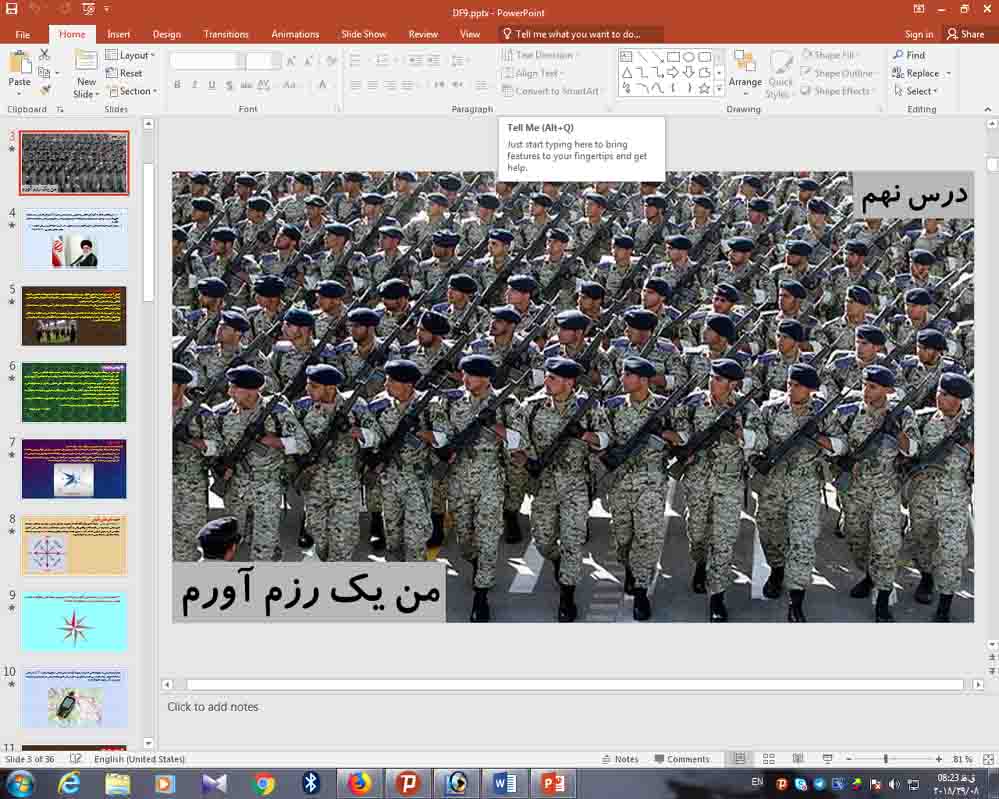Switch to Slide Sorter view icon
This screenshot has width=999, height=799.
coord(769,759)
